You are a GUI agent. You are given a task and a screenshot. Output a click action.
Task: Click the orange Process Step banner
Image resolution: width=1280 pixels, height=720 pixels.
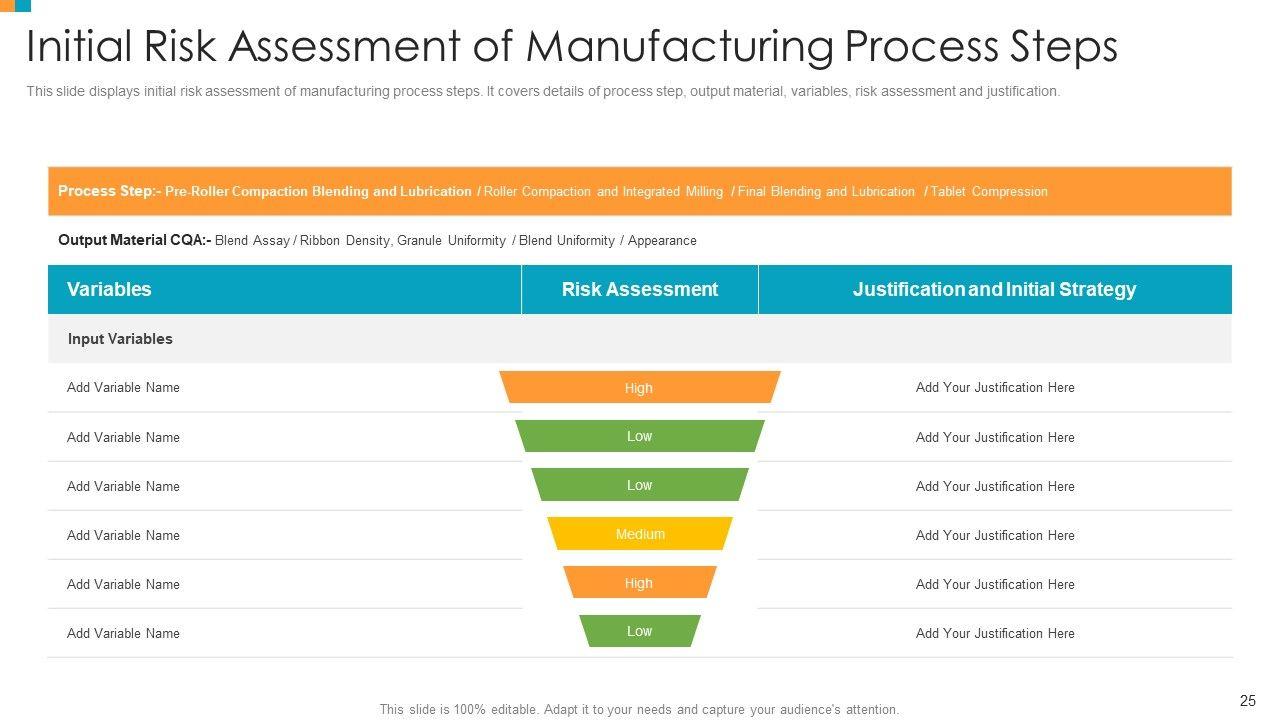(640, 191)
